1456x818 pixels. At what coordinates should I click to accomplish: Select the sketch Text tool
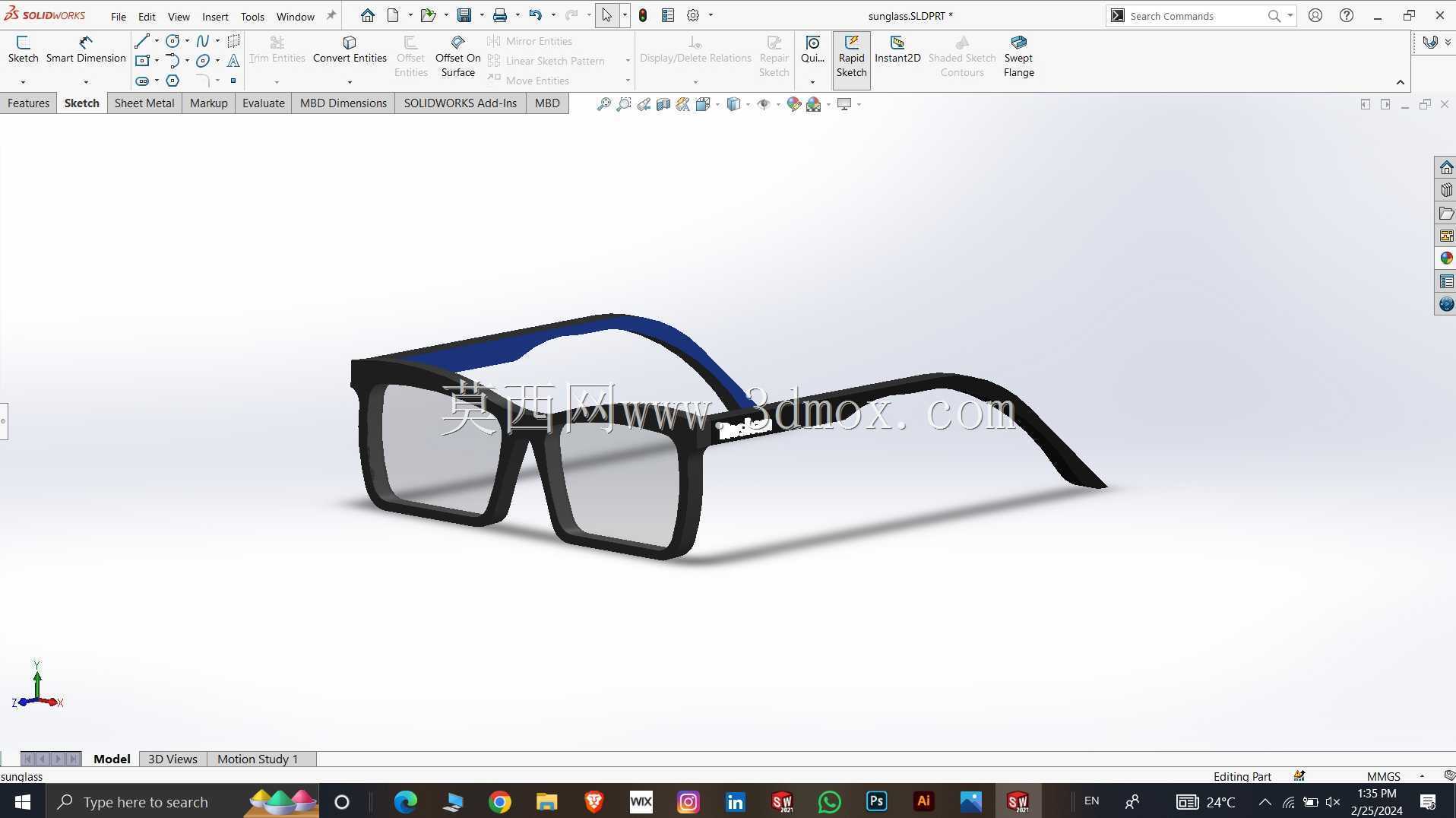pyautogui.click(x=233, y=61)
